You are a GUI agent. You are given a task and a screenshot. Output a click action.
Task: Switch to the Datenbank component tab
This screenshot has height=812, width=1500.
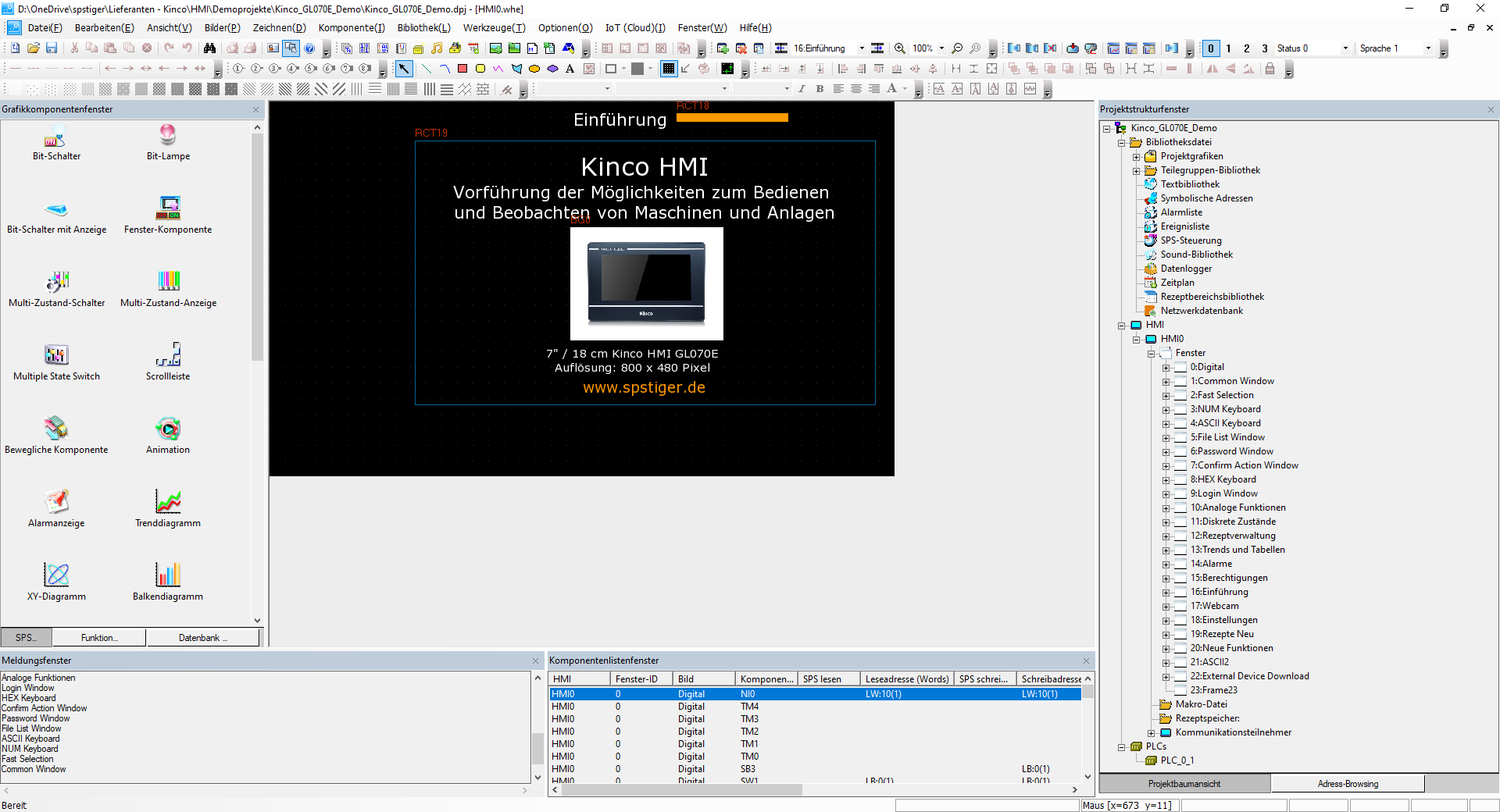[x=203, y=638]
